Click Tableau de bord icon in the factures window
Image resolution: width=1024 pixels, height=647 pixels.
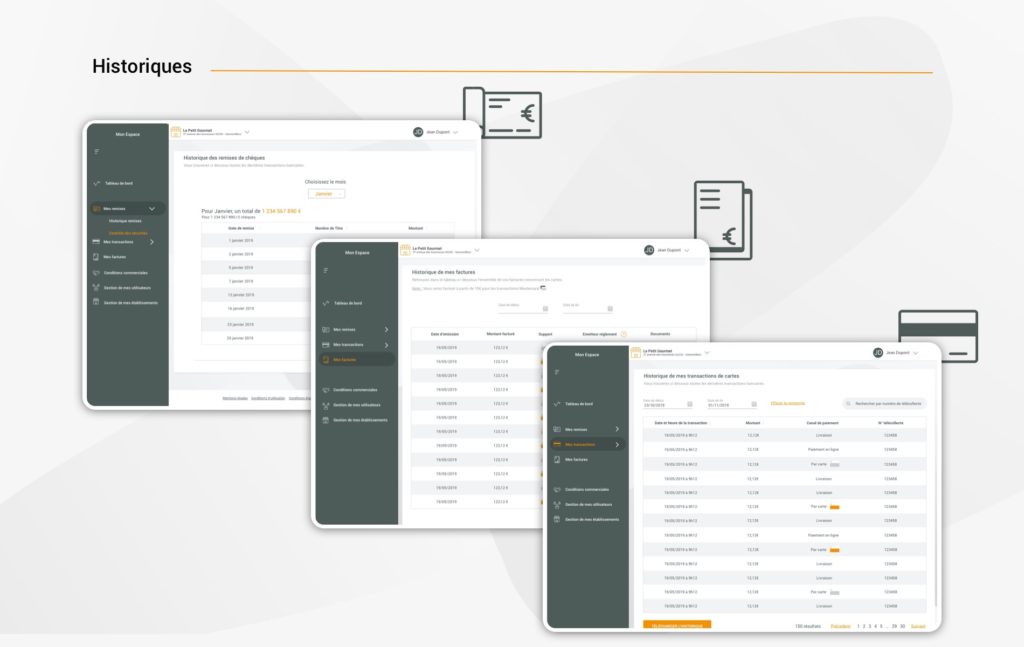[x=326, y=304]
